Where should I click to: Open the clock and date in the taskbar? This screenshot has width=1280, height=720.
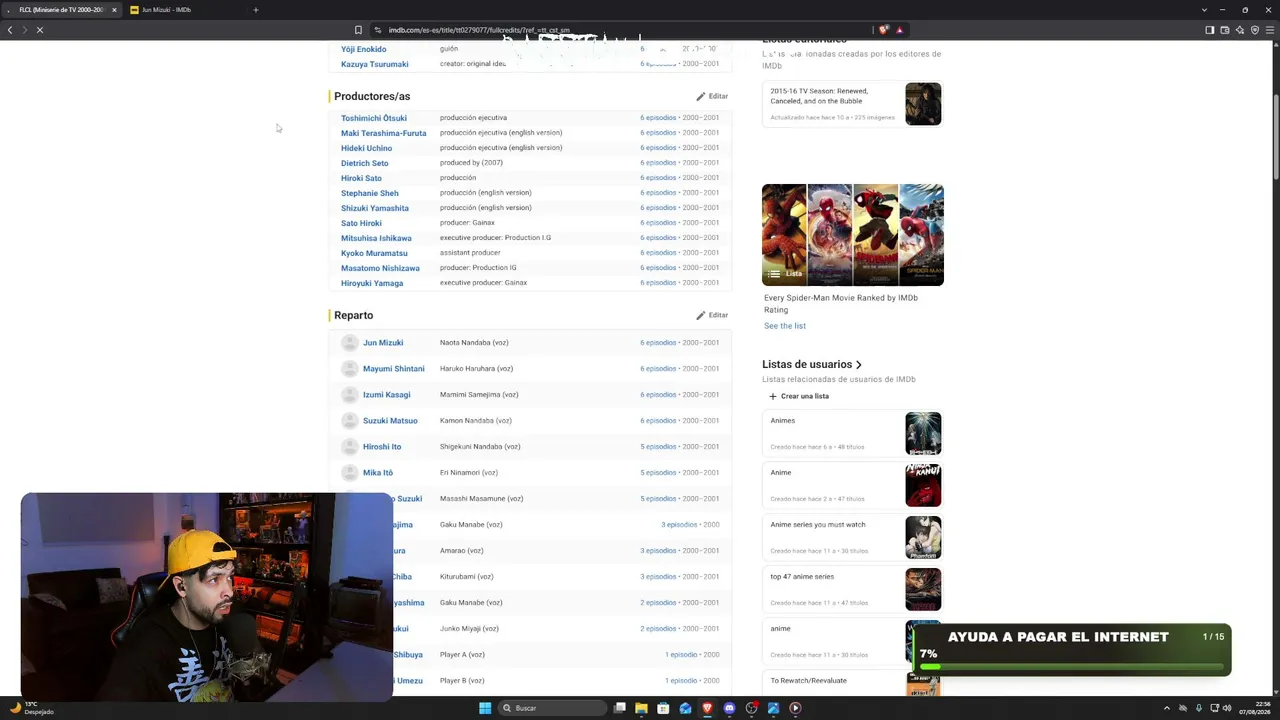click(x=1254, y=708)
